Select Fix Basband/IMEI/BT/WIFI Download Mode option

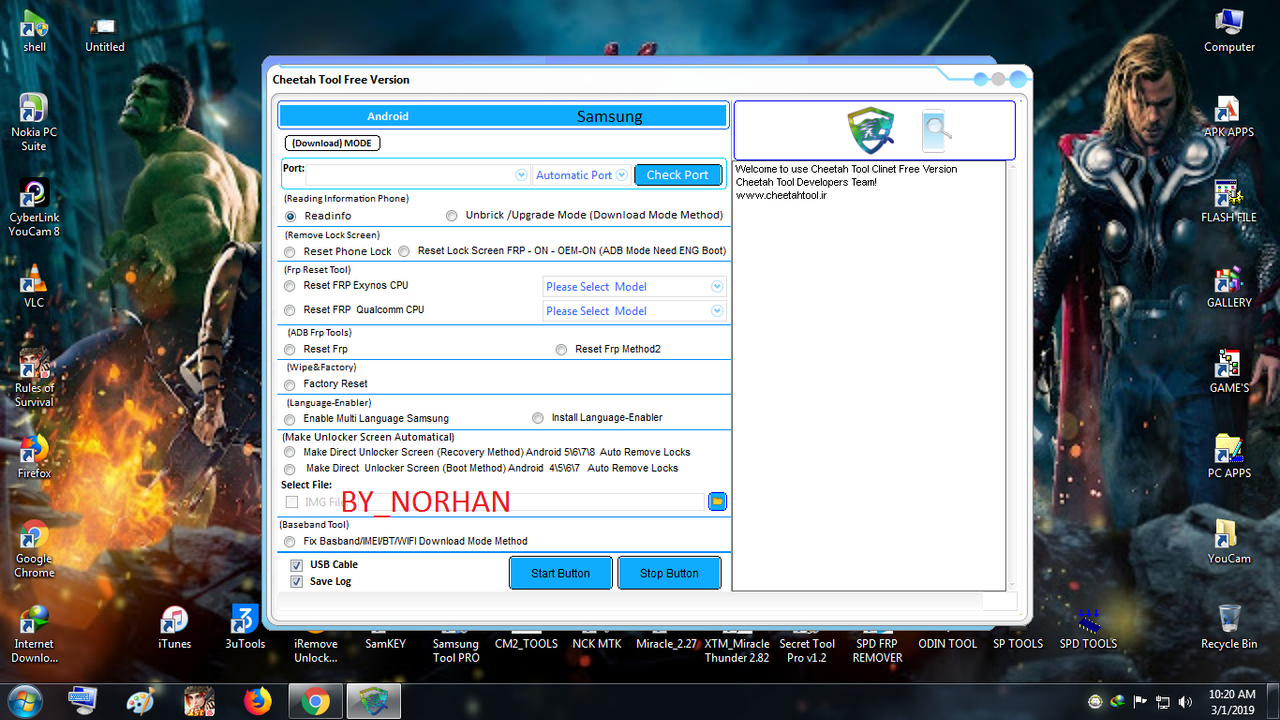[290, 542]
